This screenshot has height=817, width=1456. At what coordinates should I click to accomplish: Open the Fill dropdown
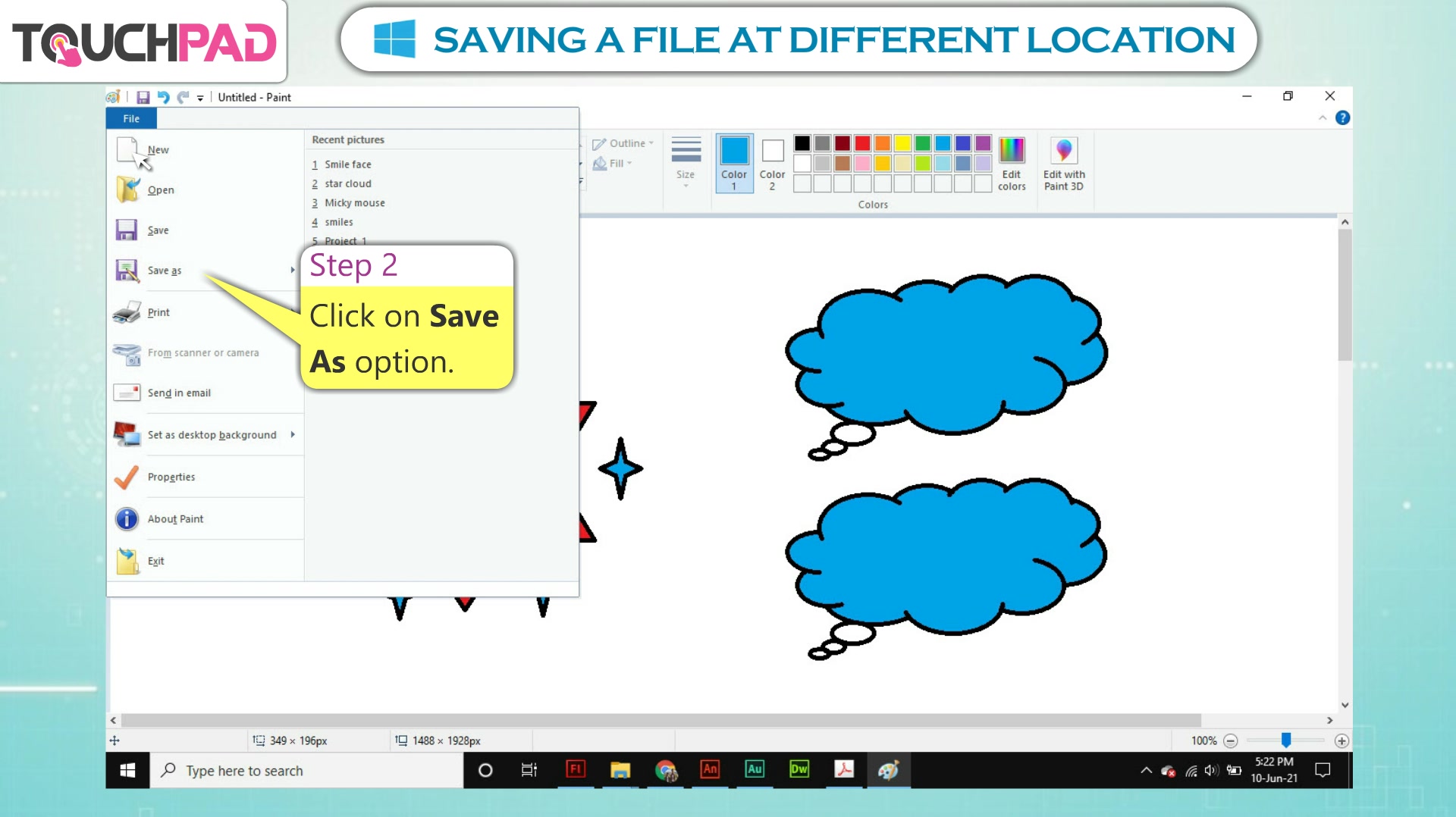(x=613, y=164)
